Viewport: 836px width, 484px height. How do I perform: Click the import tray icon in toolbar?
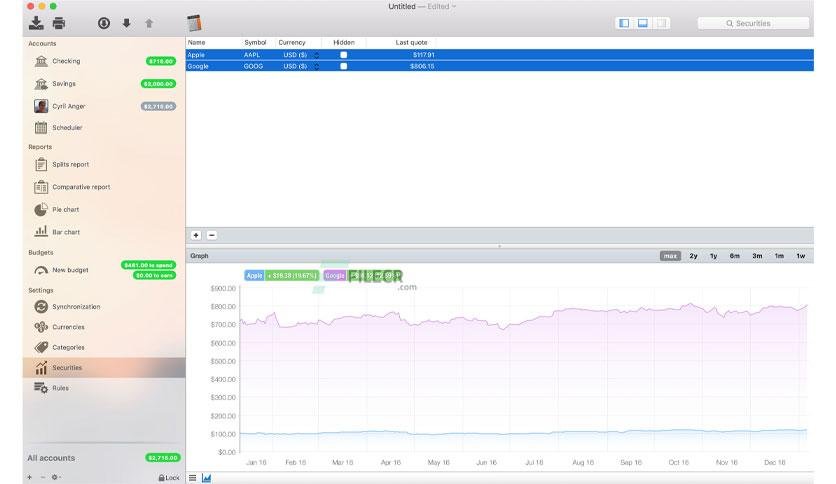click(x=36, y=23)
